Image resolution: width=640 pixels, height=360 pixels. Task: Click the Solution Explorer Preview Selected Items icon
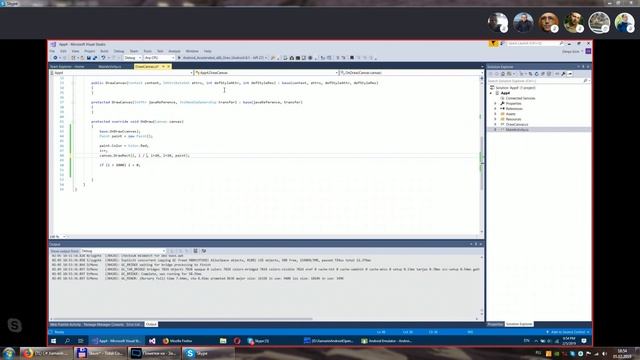coord(570,74)
